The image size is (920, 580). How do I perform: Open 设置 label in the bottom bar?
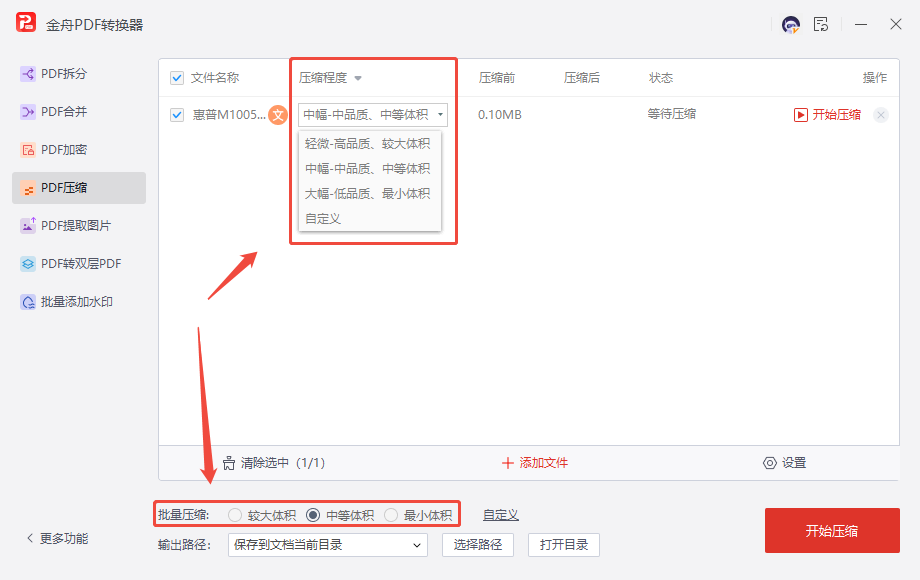[x=794, y=463]
